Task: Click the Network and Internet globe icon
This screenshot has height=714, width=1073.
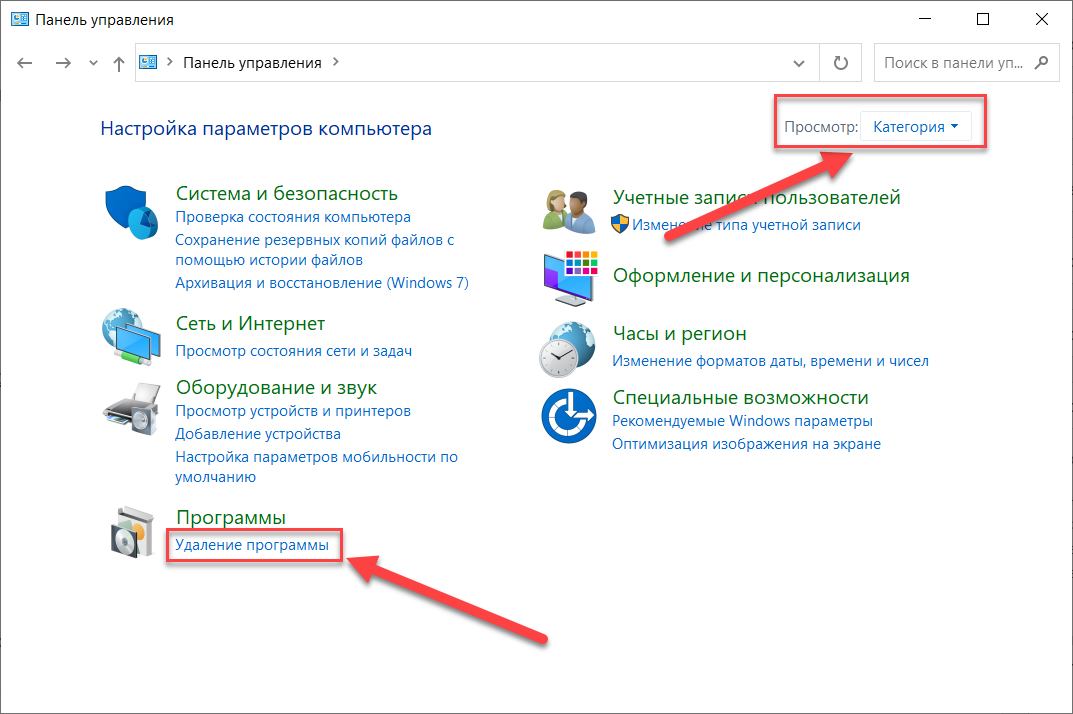Action: 131,336
